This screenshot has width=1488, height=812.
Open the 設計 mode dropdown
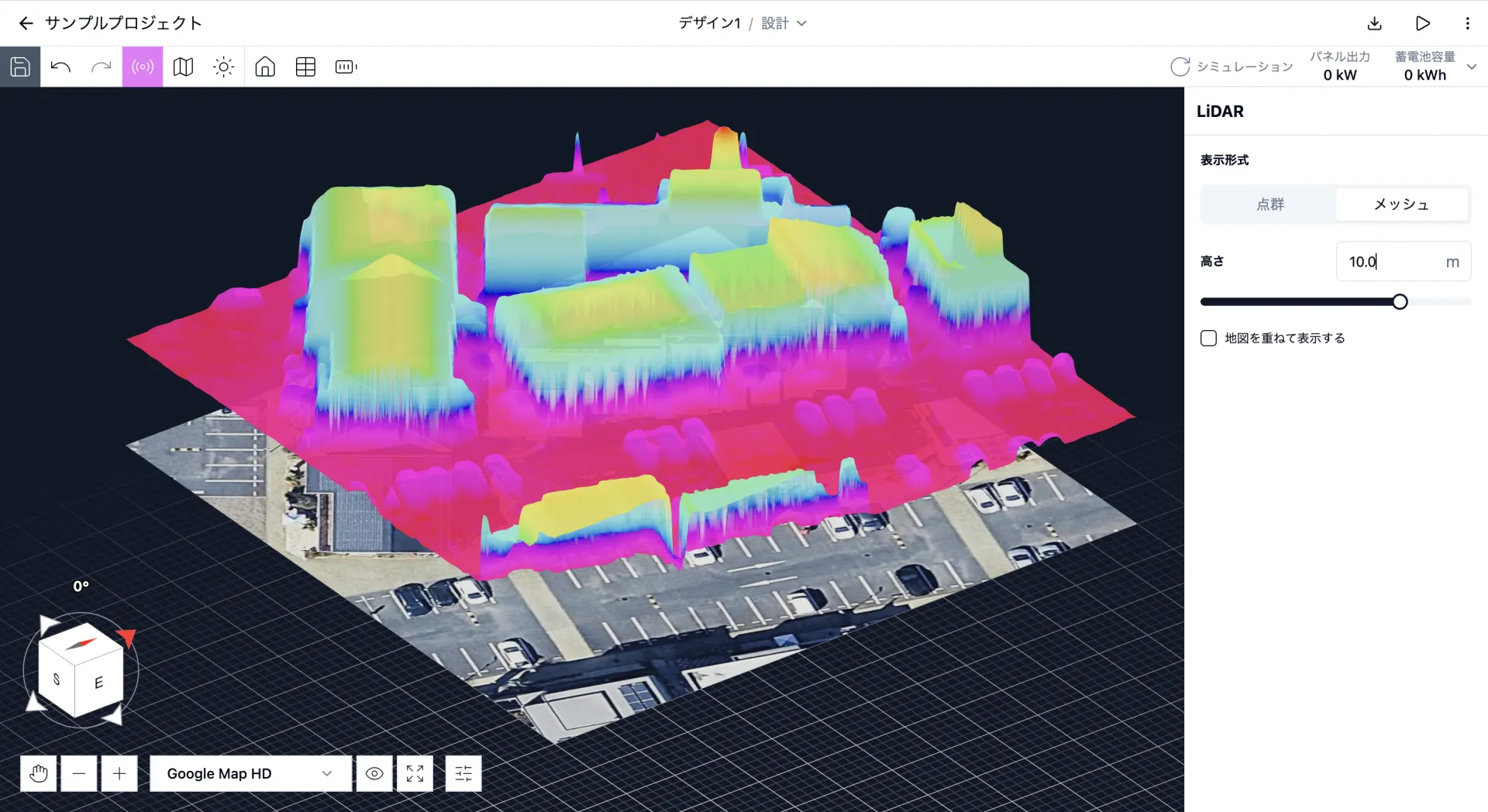[x=784, y=23]
